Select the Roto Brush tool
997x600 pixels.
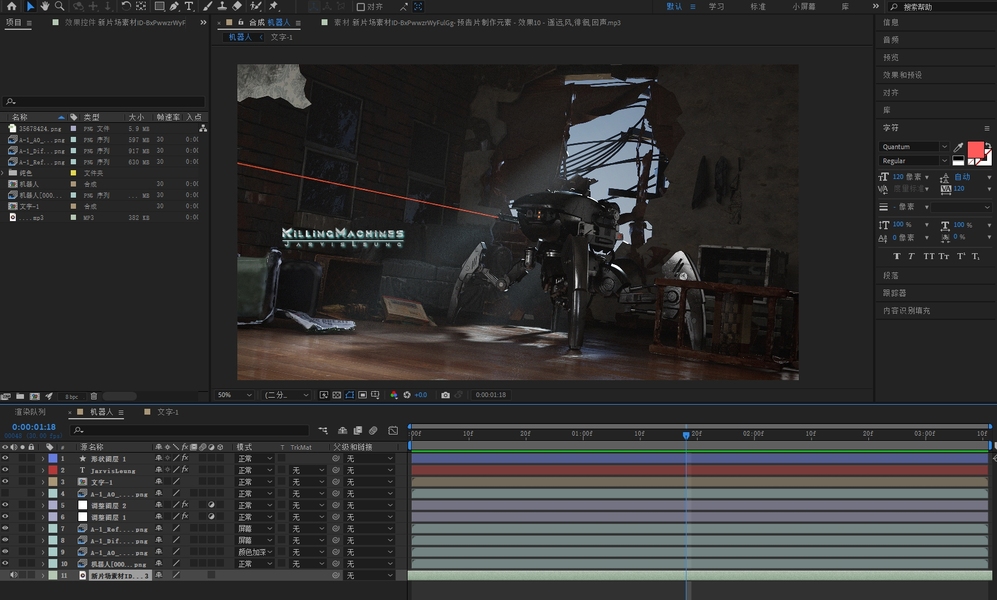[256, 6]
